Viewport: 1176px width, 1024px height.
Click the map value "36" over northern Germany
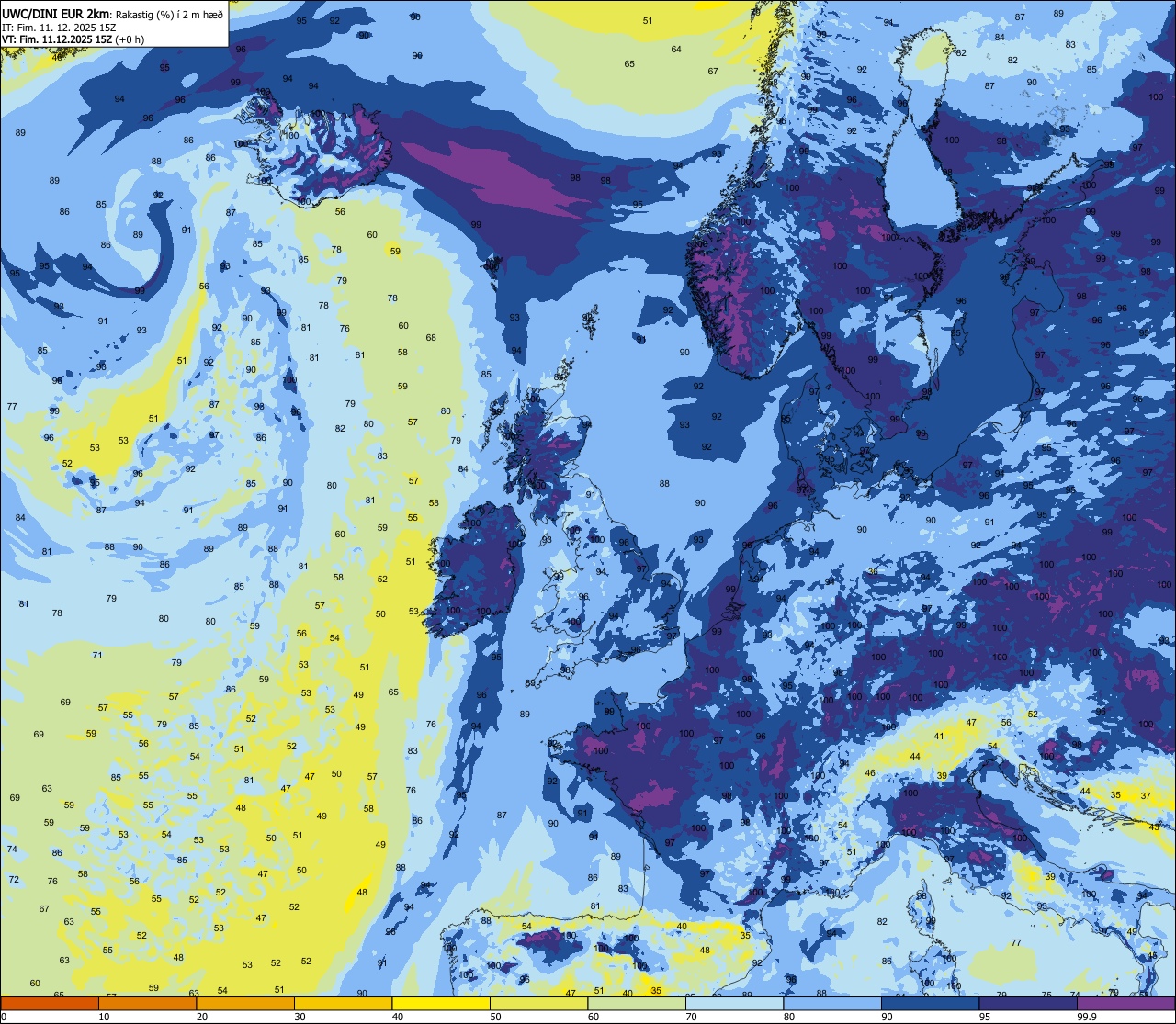(872, 572)
